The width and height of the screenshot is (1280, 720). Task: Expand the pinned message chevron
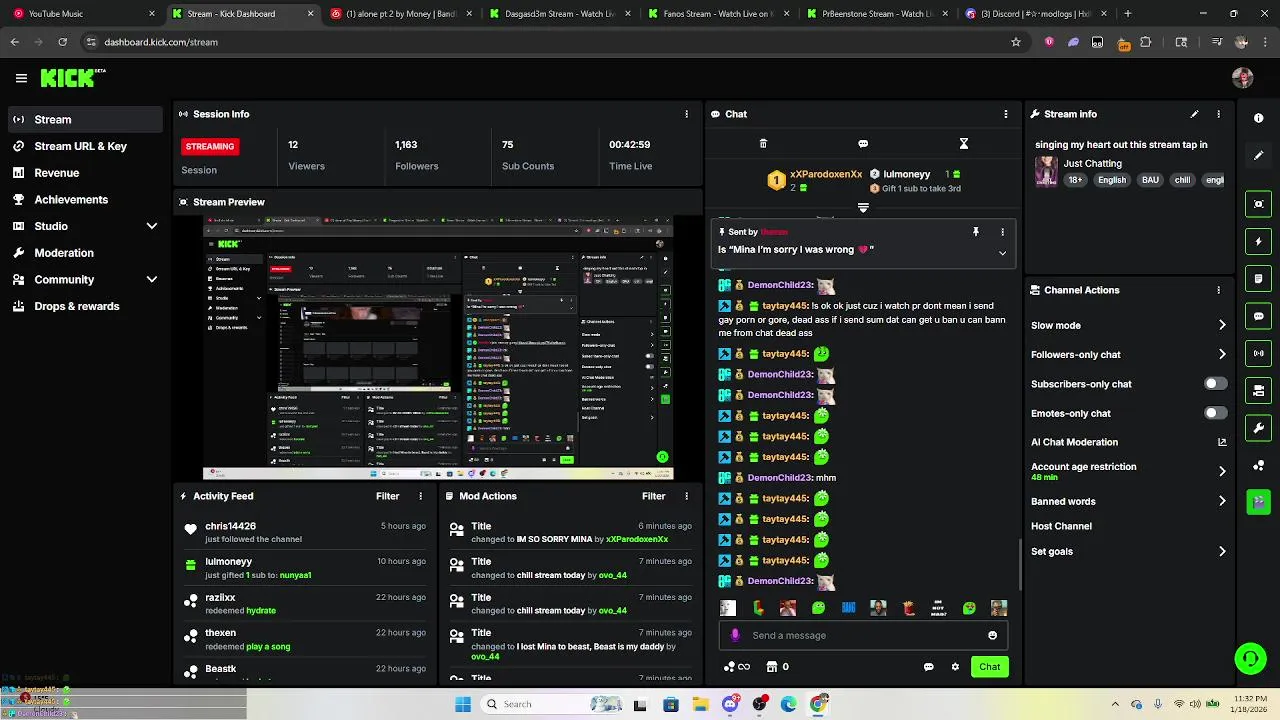point(1002,253)
